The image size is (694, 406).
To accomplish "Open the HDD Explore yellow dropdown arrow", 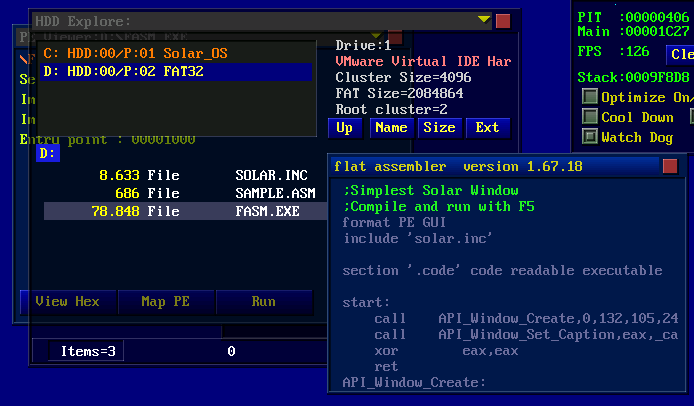I will click(x=484, y=20).
